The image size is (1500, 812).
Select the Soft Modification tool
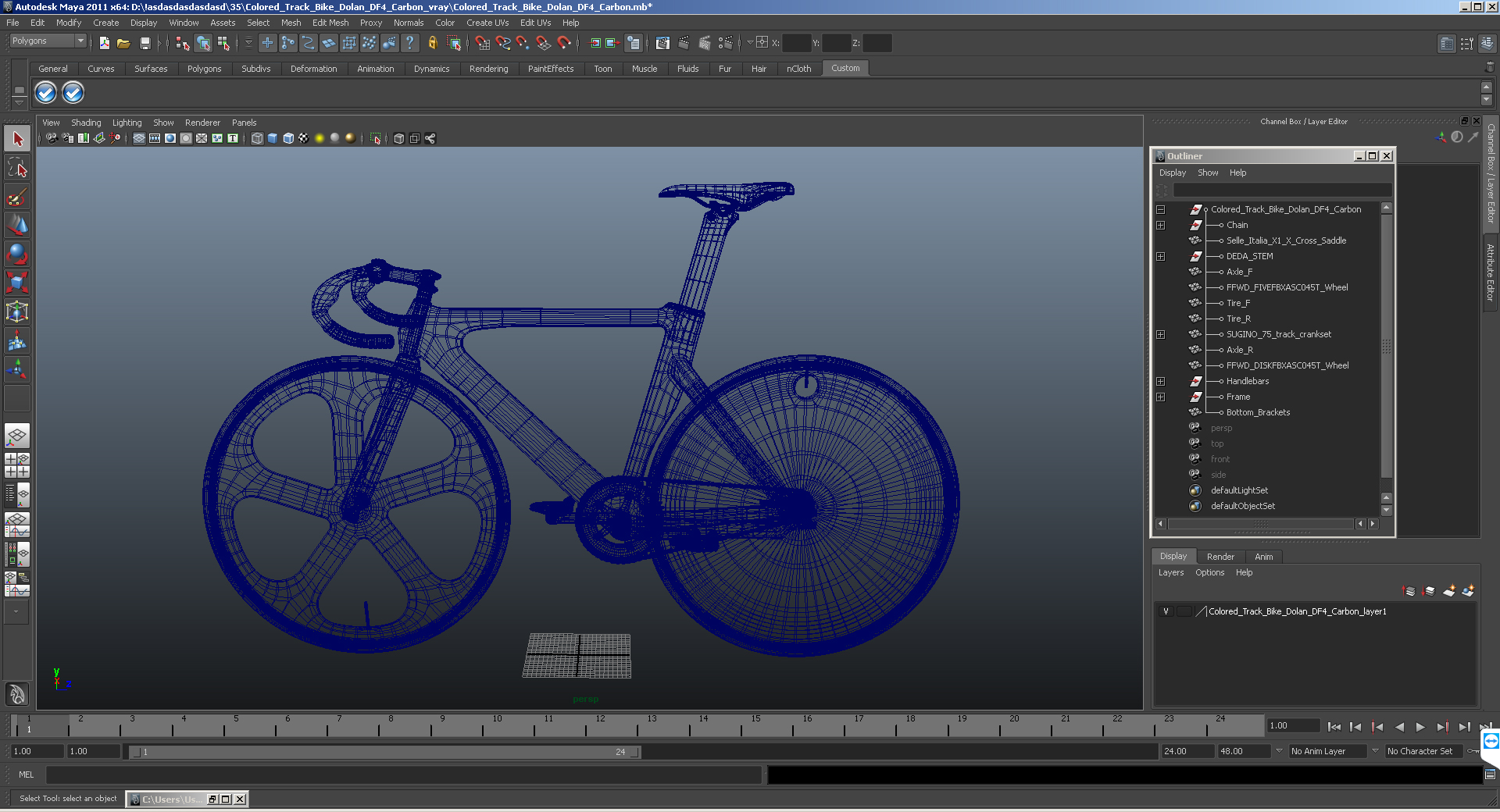tap(17, 340)
